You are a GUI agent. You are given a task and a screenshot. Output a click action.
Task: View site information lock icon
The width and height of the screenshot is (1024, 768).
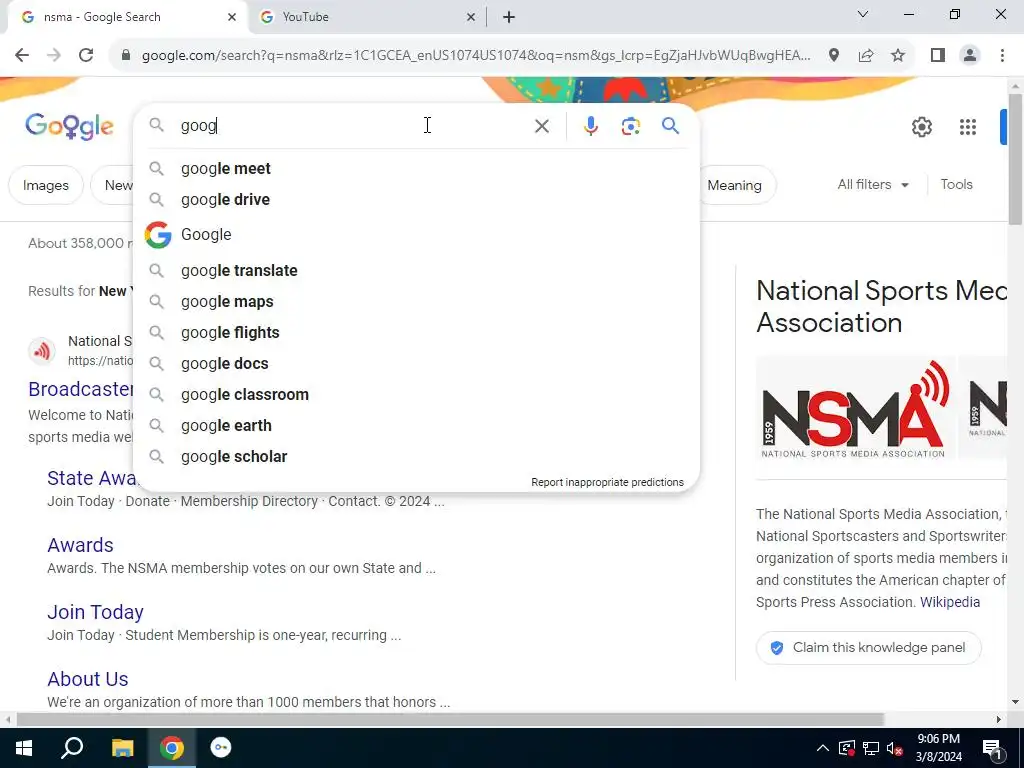[125, 56]
